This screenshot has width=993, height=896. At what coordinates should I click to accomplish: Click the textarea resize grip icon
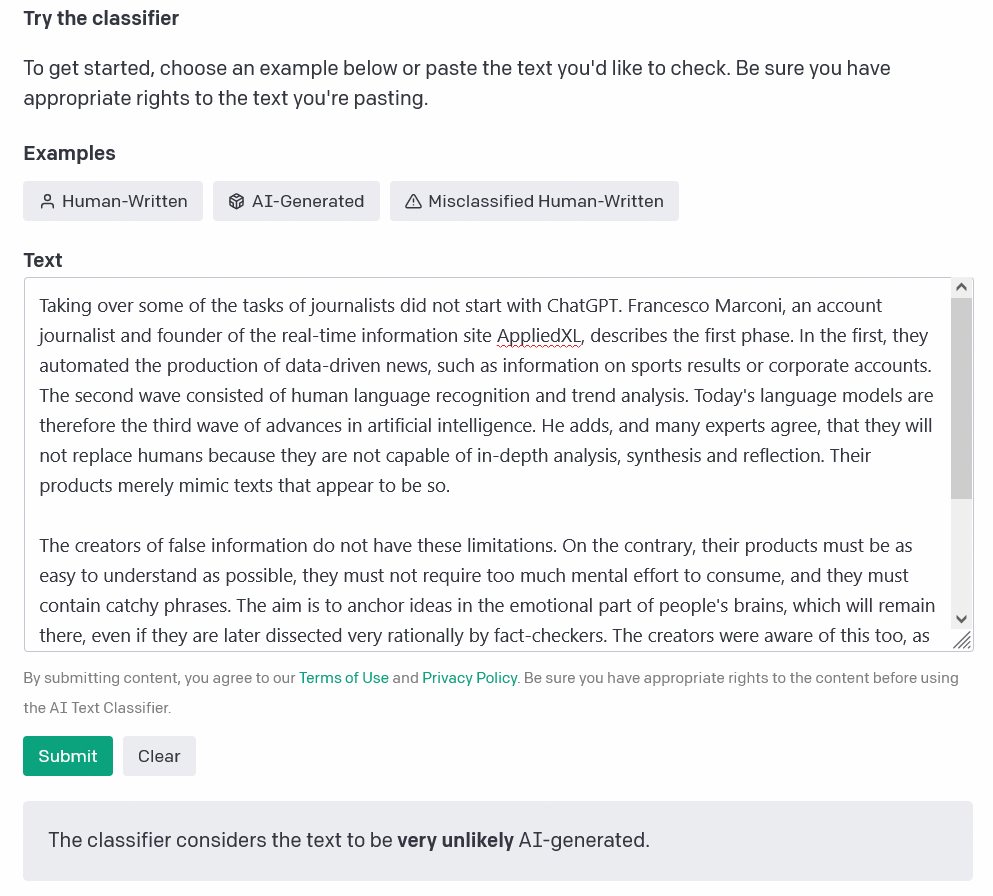click(x=962, y=640)
